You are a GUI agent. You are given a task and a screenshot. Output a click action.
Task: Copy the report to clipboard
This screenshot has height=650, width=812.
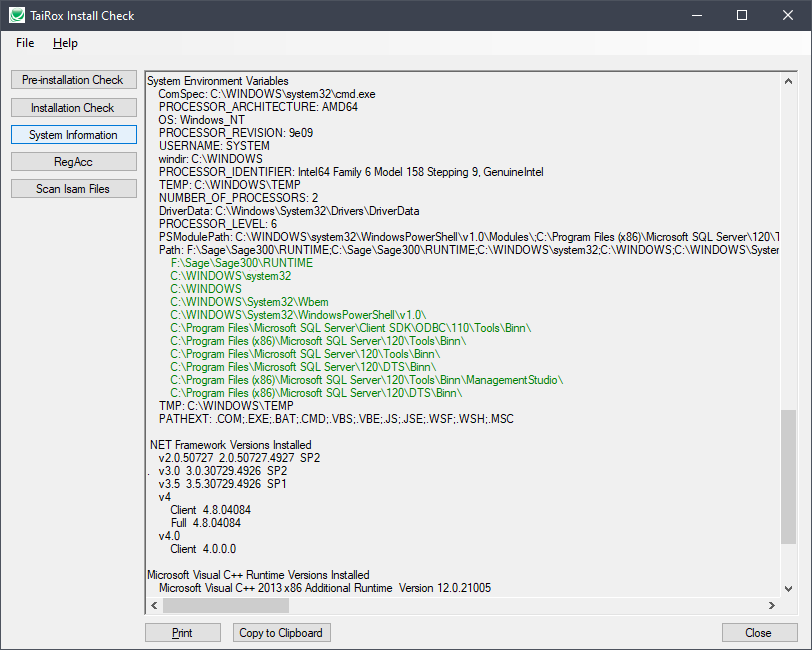[281, 633]
